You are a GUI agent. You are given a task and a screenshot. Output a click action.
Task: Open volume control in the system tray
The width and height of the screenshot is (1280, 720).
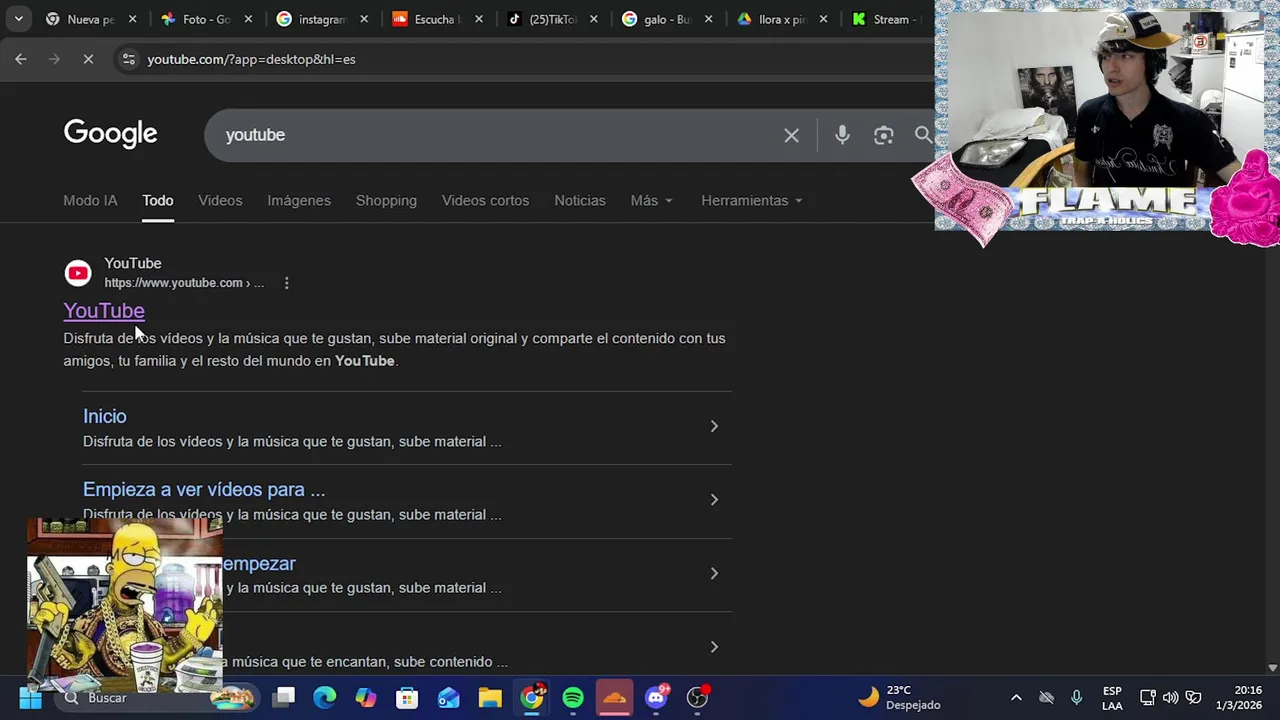[x=1170, y=697]
